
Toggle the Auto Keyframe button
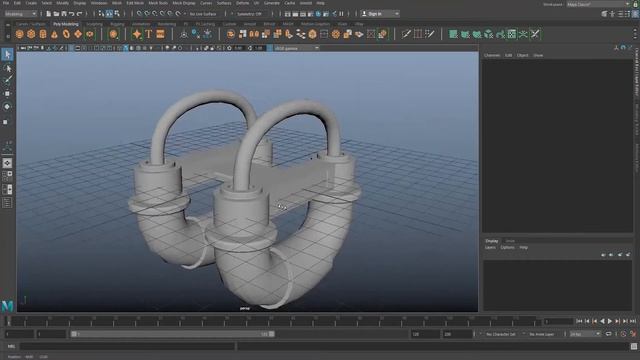coord(624,334)
